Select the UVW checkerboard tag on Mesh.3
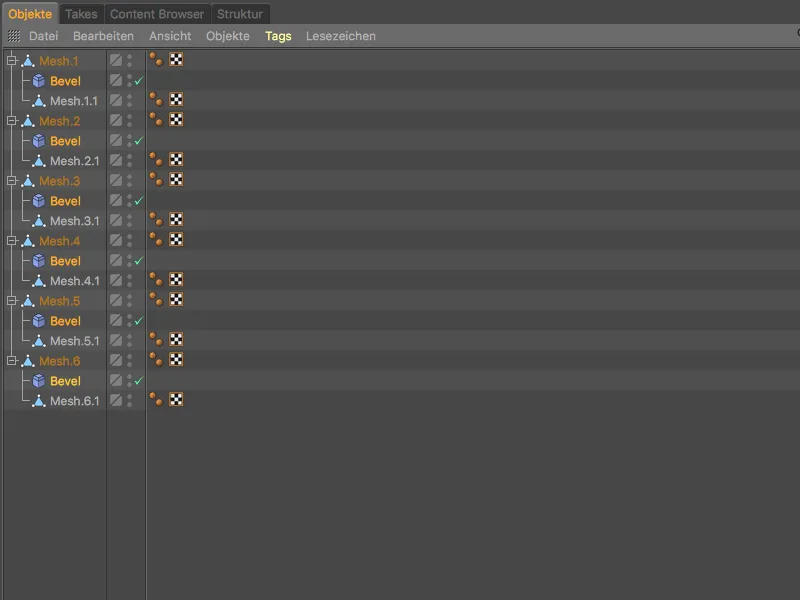This screenshot has width=800, height=600. pos(176,180)
